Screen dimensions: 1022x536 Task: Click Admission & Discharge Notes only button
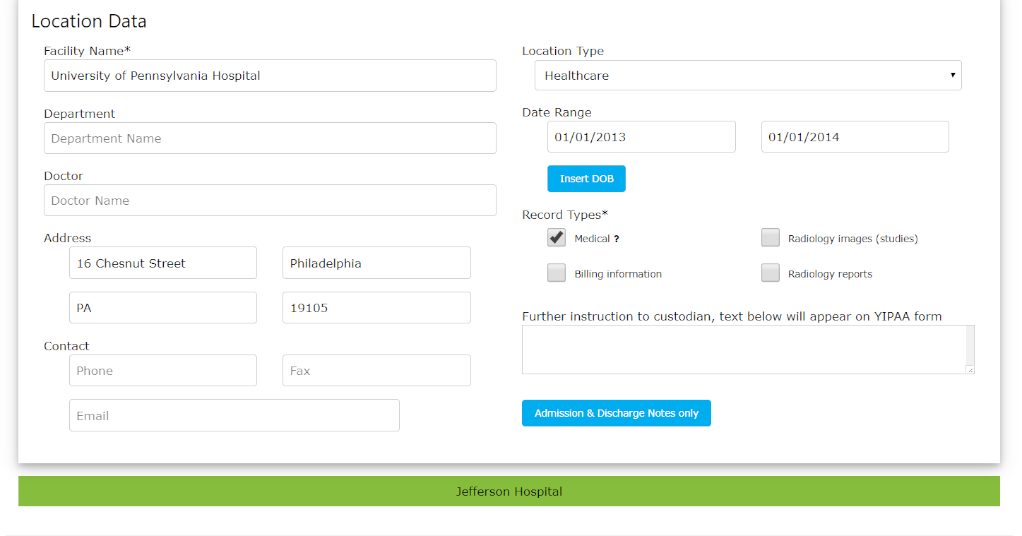(616, 413)
